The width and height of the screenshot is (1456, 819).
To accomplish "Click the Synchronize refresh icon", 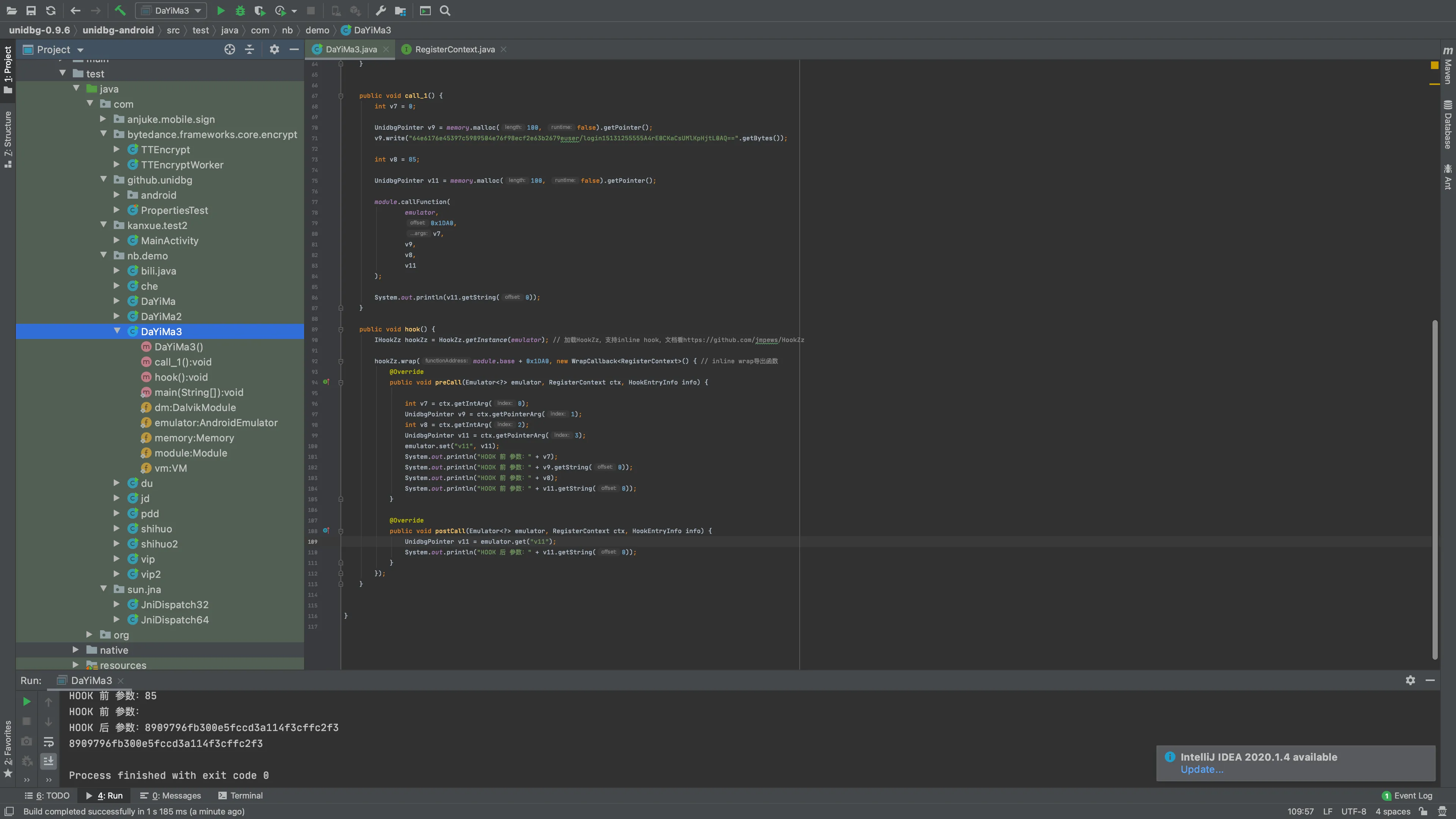I will (x=51, y=11).
